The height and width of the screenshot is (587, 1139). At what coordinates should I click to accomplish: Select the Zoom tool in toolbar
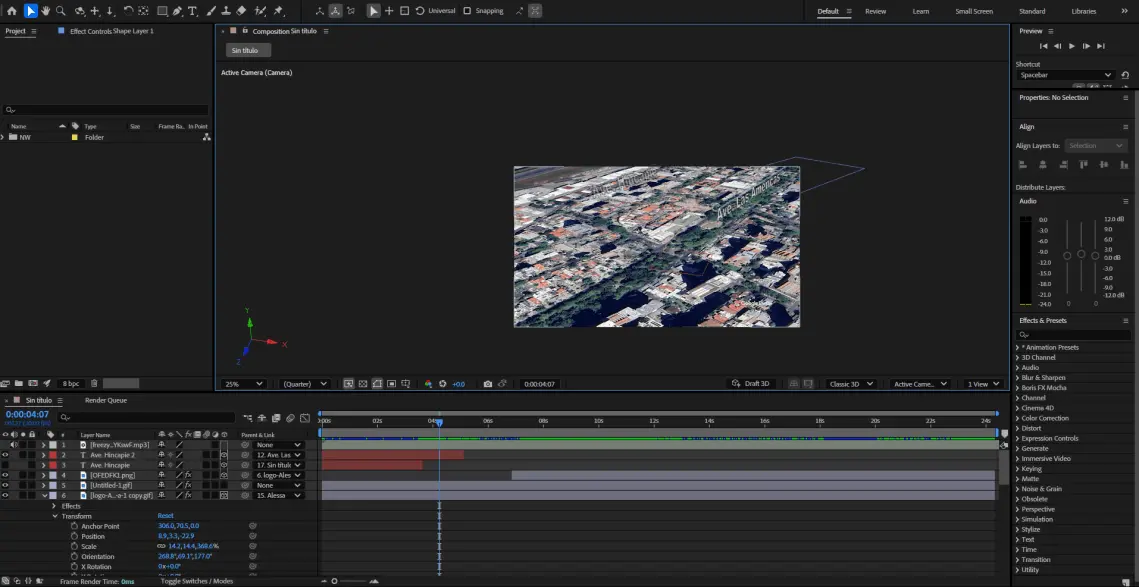[x=61, y=11]
